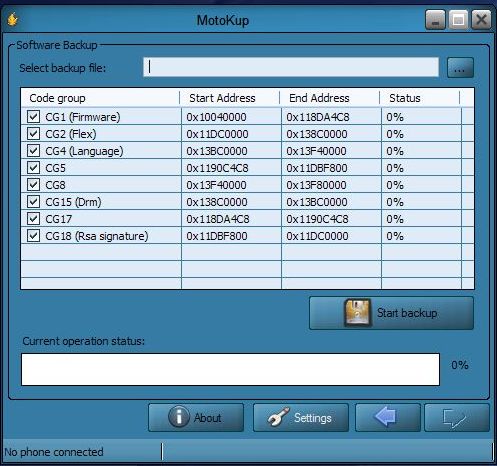This screenshot has height=466, width=497.
Task: Go back using the blue left arrow
Action: tap(388, 417)
